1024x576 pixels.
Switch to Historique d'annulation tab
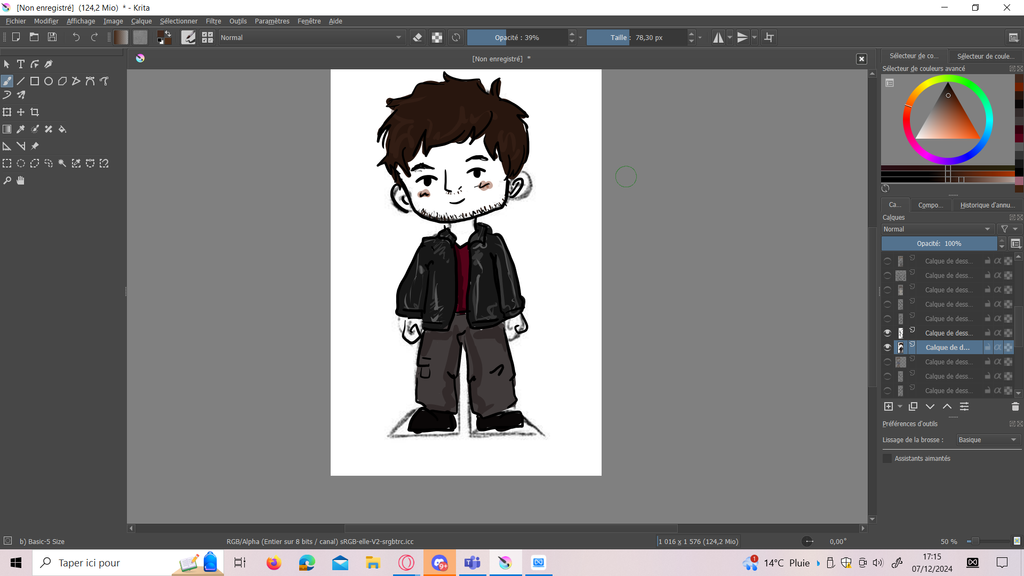(x=986, y=205)
